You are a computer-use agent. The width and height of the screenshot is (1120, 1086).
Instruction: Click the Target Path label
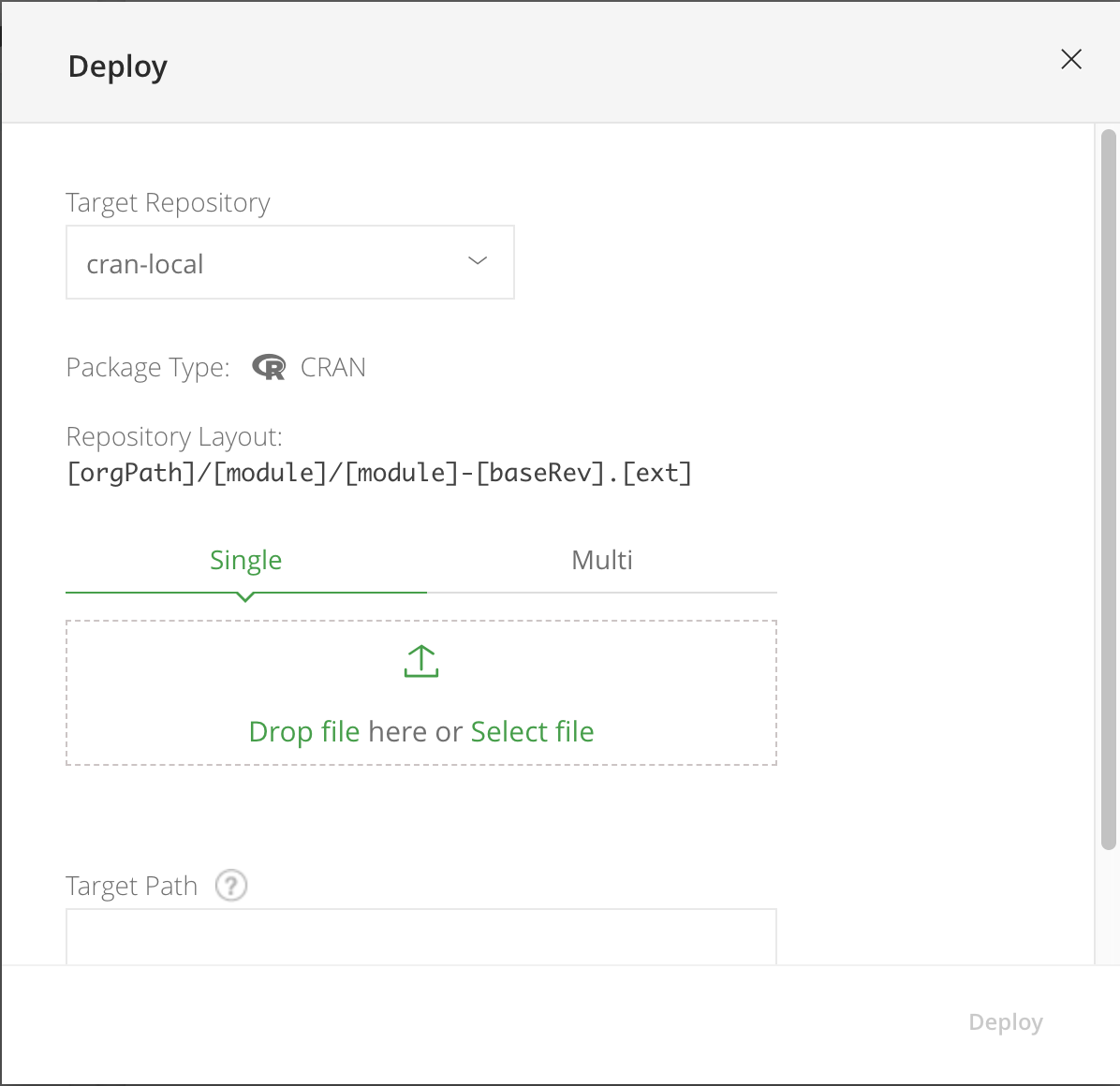click(132, 886)
